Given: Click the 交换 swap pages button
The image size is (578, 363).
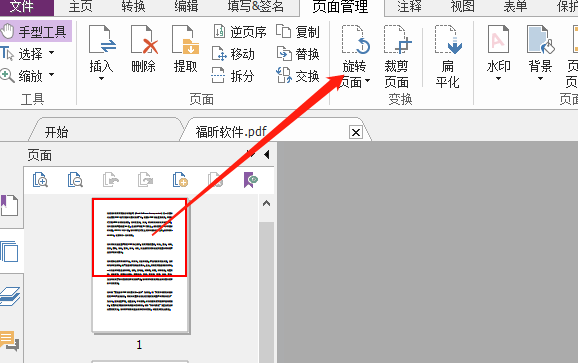Looking at the screenshot, I should click(x=297, y=76).
